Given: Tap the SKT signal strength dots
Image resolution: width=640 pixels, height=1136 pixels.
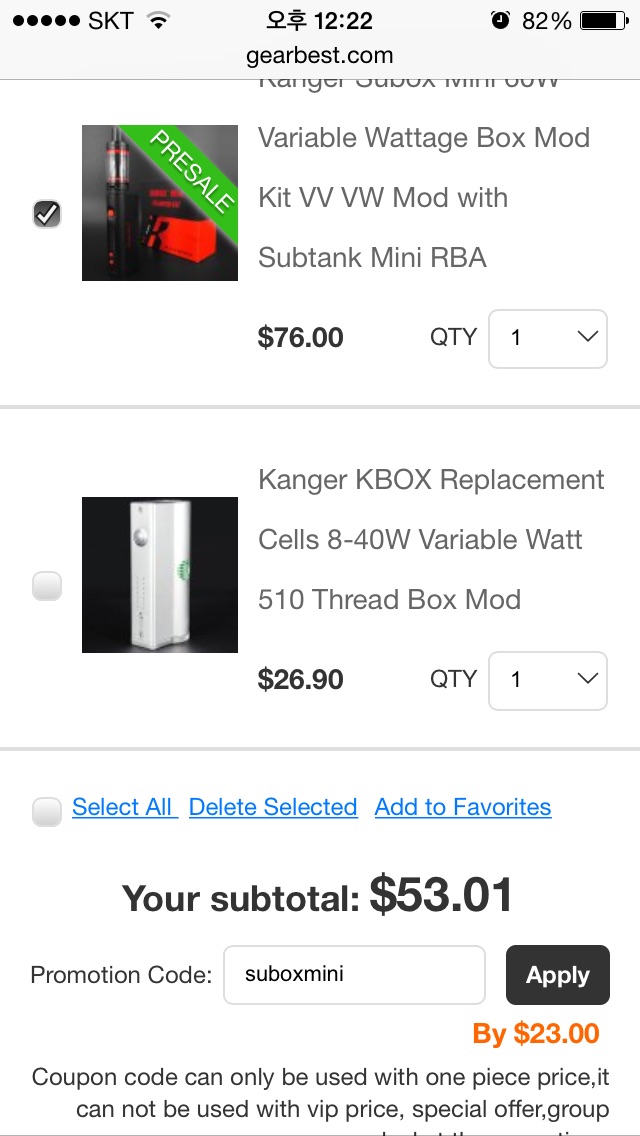Looking at the screenshot, I should coord(45,20).
